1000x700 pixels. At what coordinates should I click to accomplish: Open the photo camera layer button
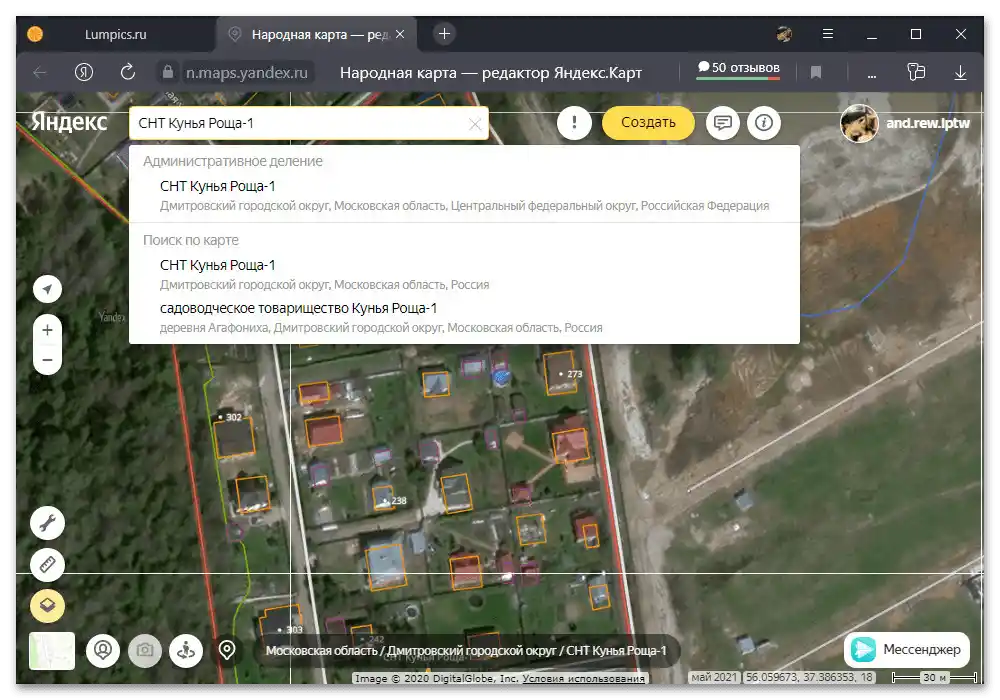click(145, 650)
